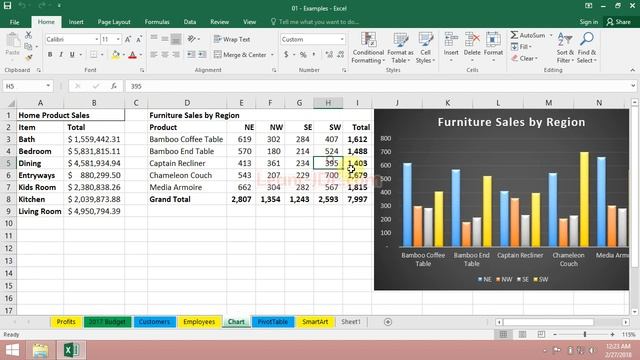
Task: Toggle Underline formatting
Action: 72,55
